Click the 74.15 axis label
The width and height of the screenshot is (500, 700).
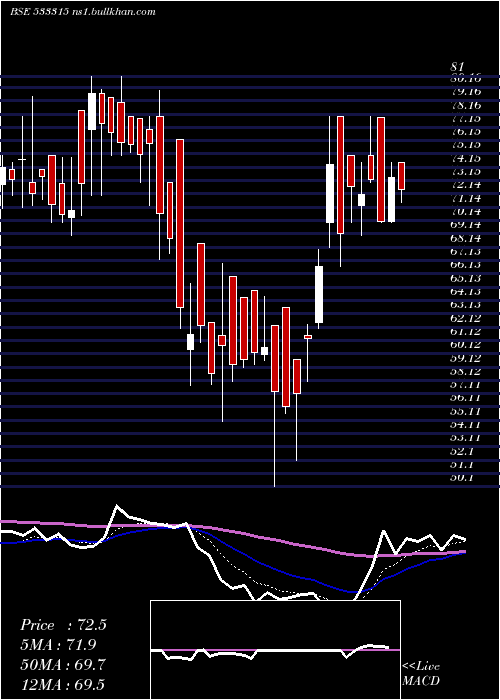[465, 158]
